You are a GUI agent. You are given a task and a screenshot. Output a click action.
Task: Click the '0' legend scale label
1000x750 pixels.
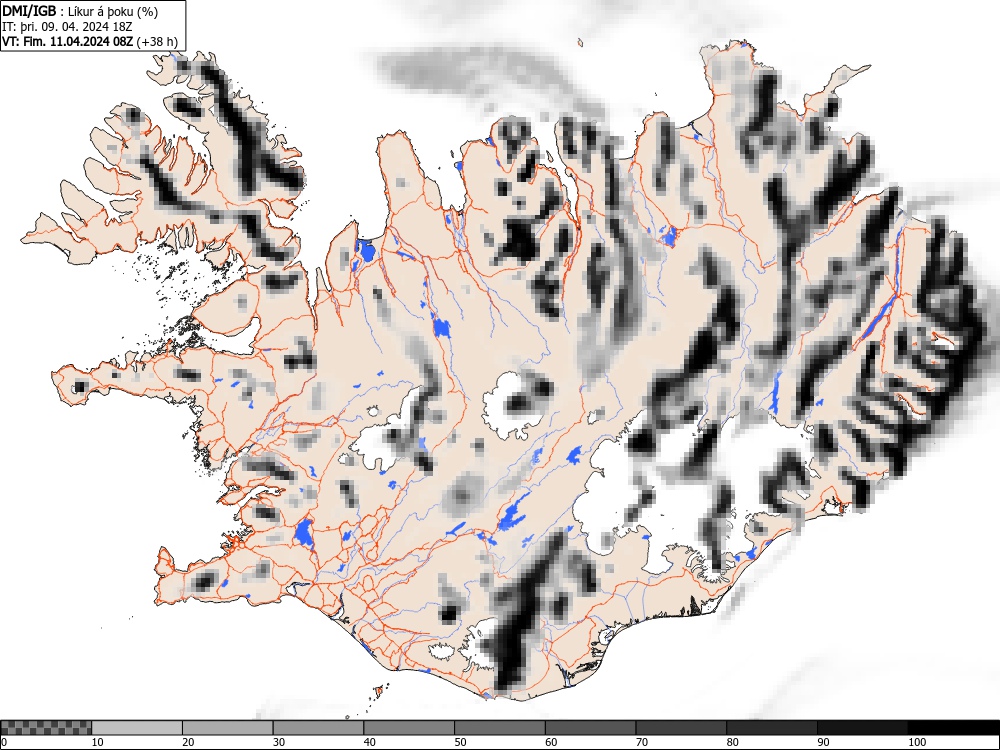4,742
